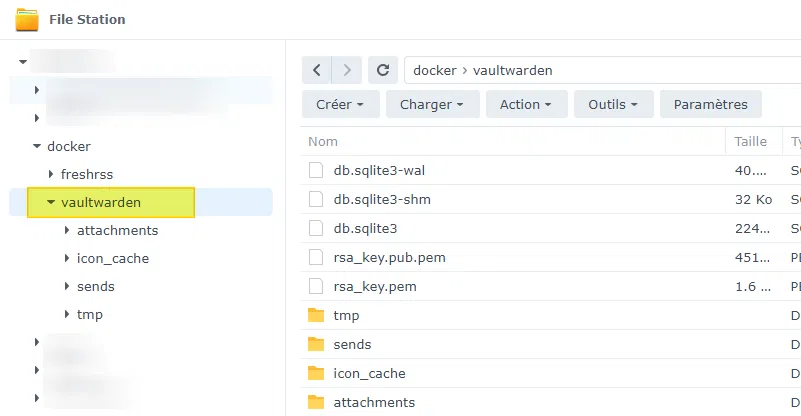Viewport: 801px width, 416px height.
Task: Select the sends folder name in list
Action: point(352,344)
